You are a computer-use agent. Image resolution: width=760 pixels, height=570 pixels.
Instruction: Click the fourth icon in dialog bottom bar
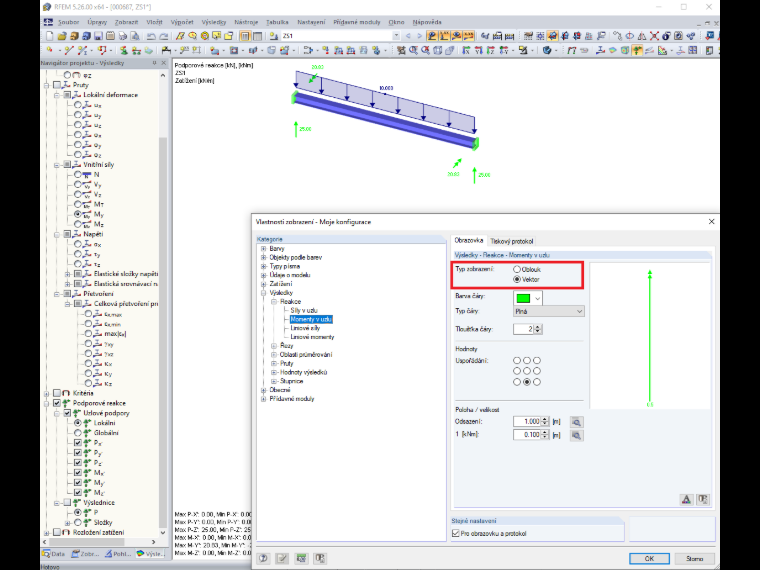[x=320, y=558]
